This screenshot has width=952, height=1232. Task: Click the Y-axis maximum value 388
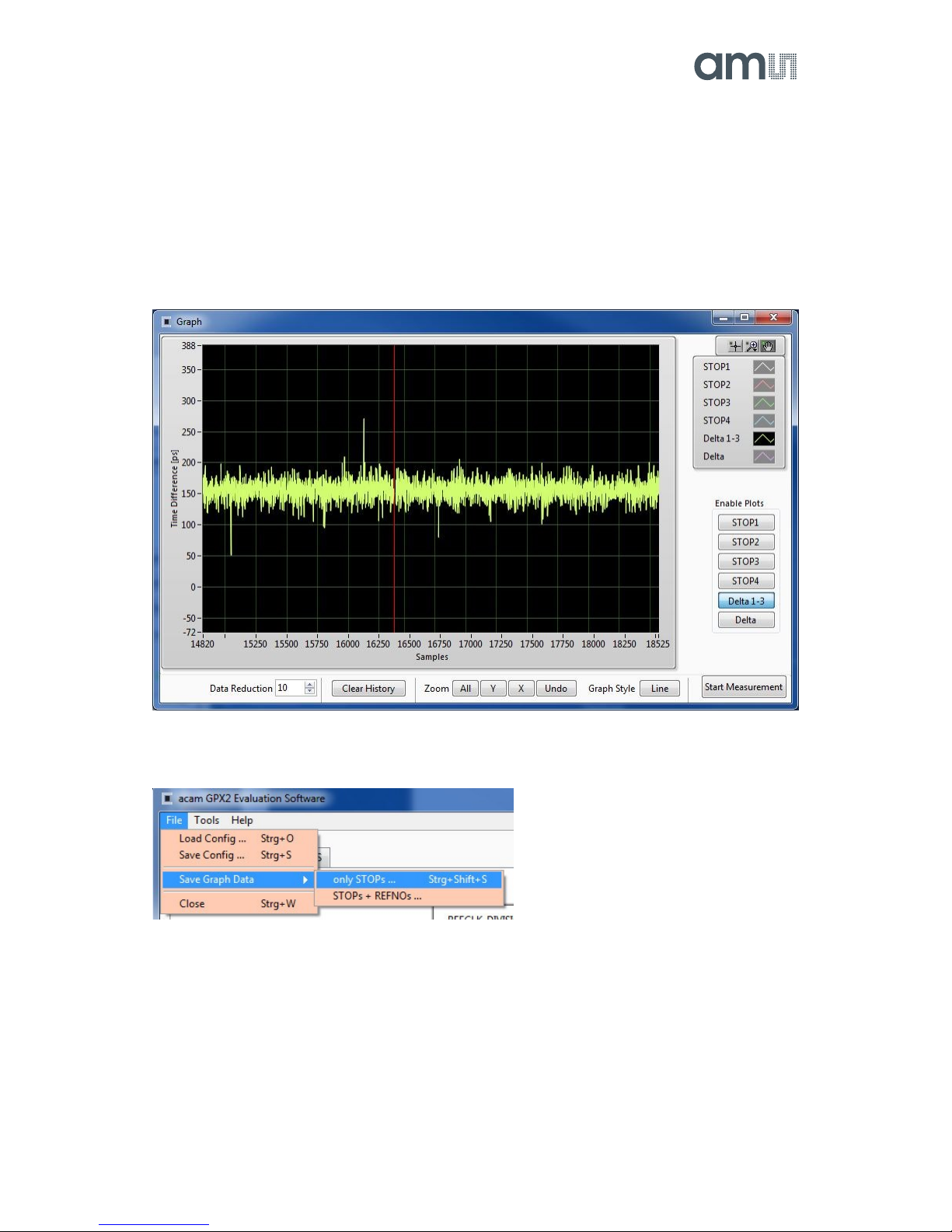(189, 346)
